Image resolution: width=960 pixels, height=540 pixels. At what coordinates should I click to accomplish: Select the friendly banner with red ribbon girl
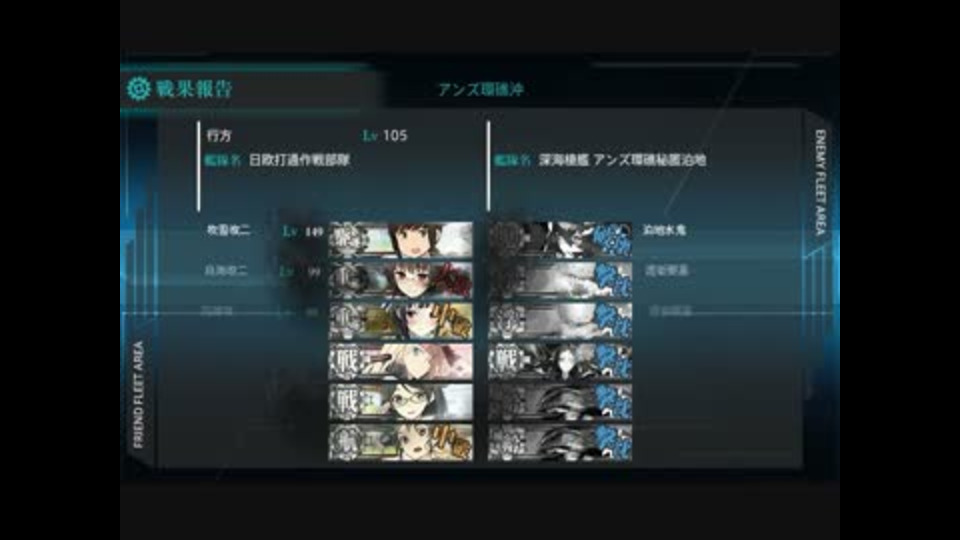[401, 280]
